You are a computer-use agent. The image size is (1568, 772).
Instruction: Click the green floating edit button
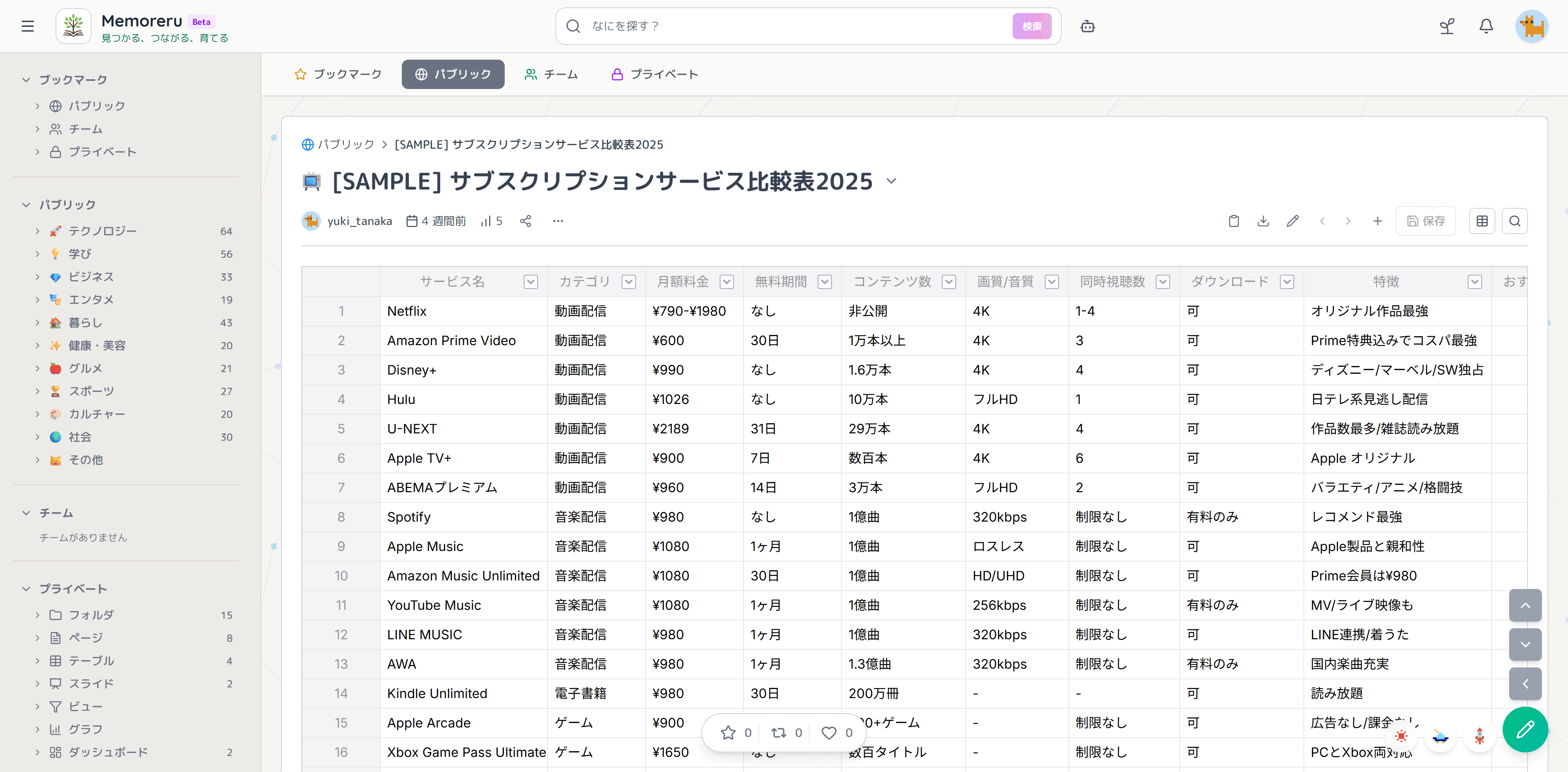point(1525,730)
